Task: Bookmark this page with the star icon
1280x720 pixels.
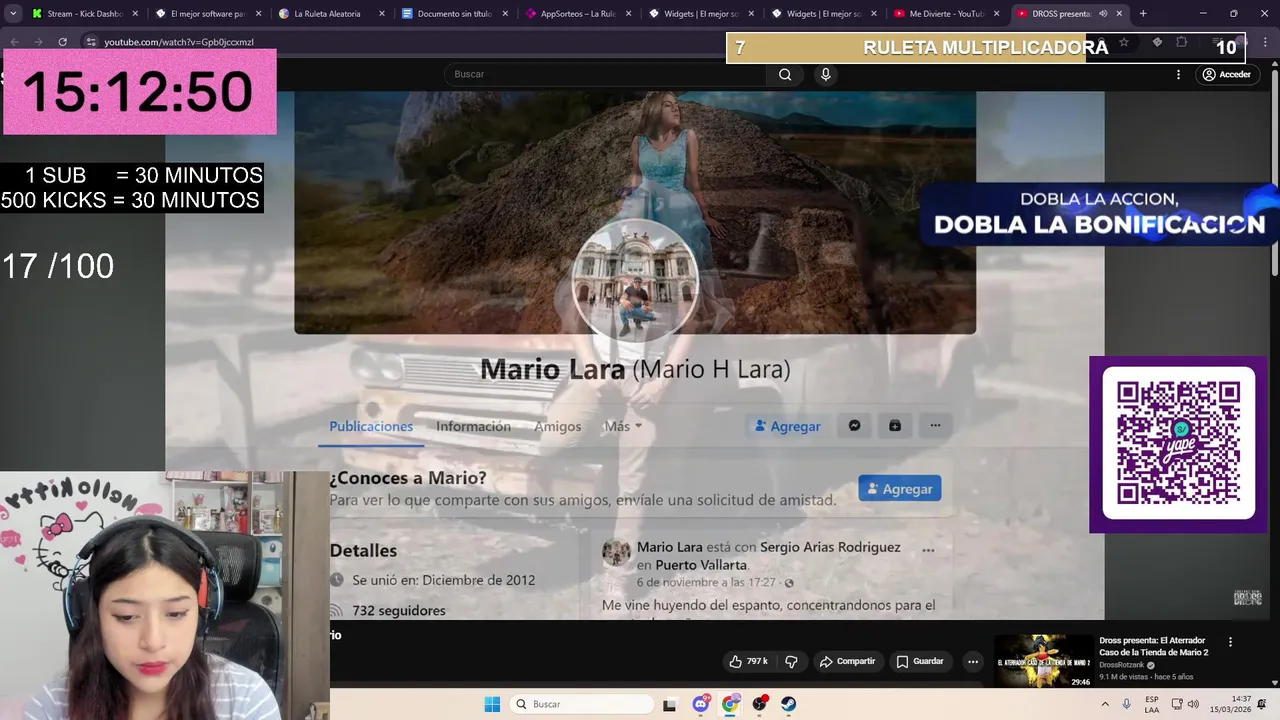Action: (x=1124, y=42)
